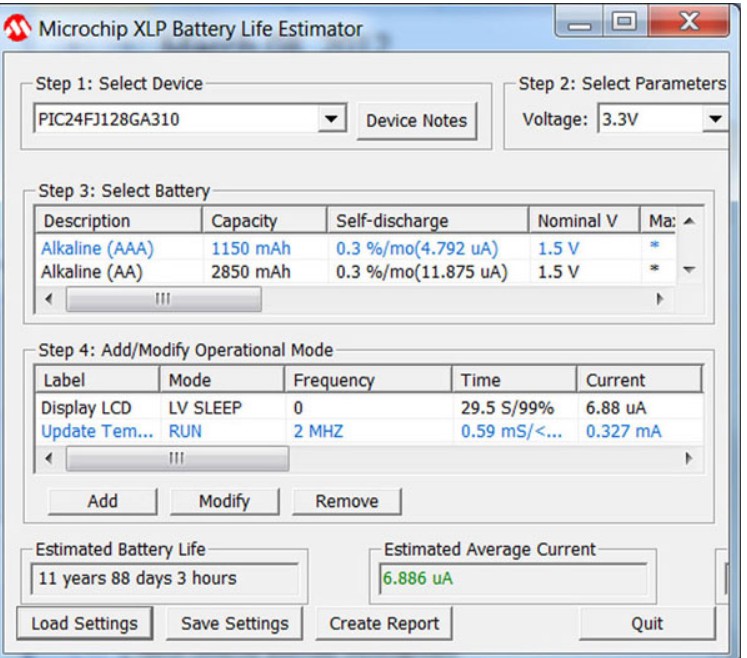This screenshot has width=747, height=658.
Task: Click the 0.3 %/mo(11.875 uA) cell
Action: point(422,272)
